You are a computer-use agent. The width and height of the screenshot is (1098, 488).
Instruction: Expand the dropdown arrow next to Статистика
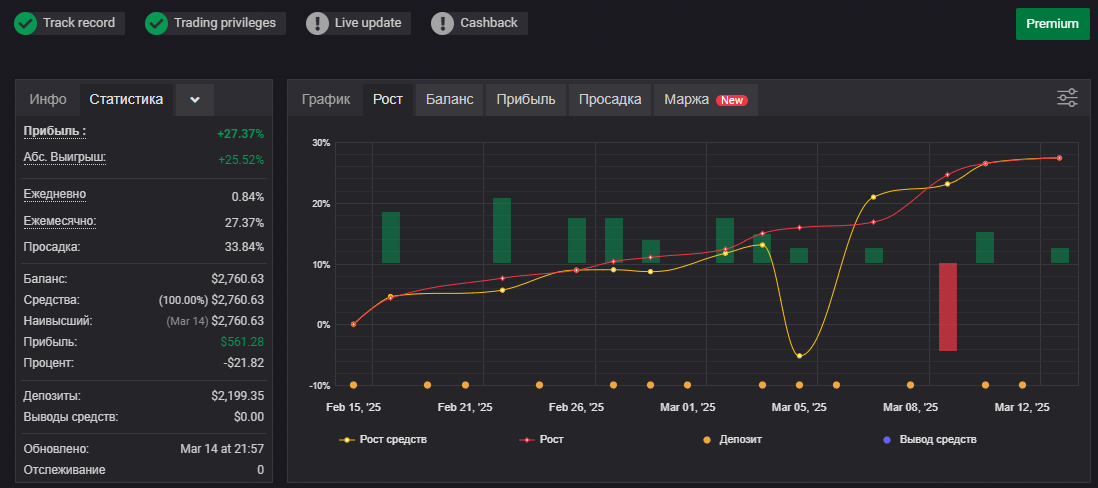pyautogui.click(x=195, y=100)
